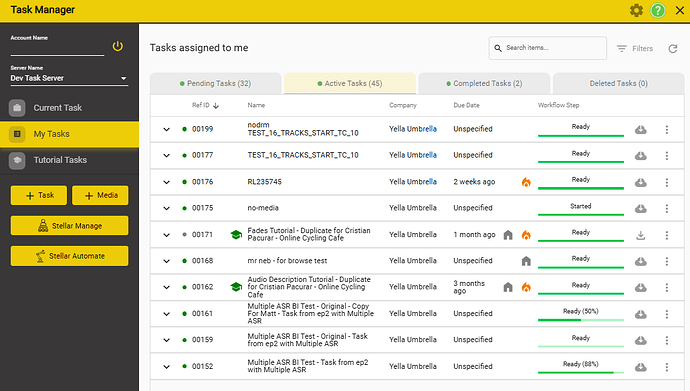690x391 pixels.
Task: Expand task row 00168
Action: [x=166, y=261]
